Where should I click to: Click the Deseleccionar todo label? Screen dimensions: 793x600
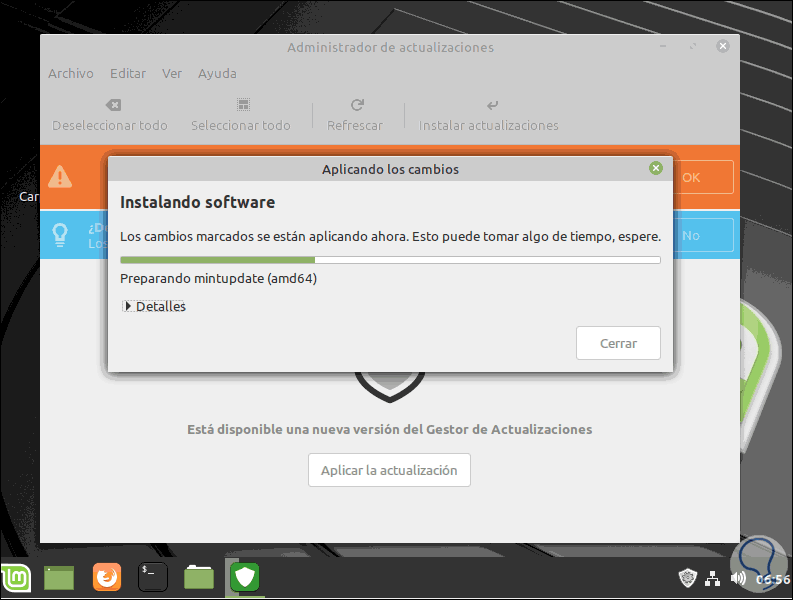[110, 125]
